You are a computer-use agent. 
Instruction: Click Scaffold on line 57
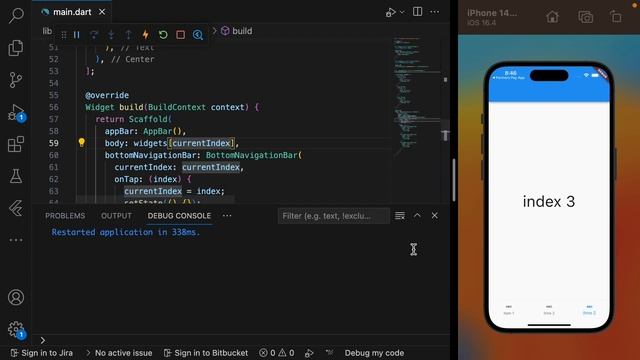click(148, 119)
